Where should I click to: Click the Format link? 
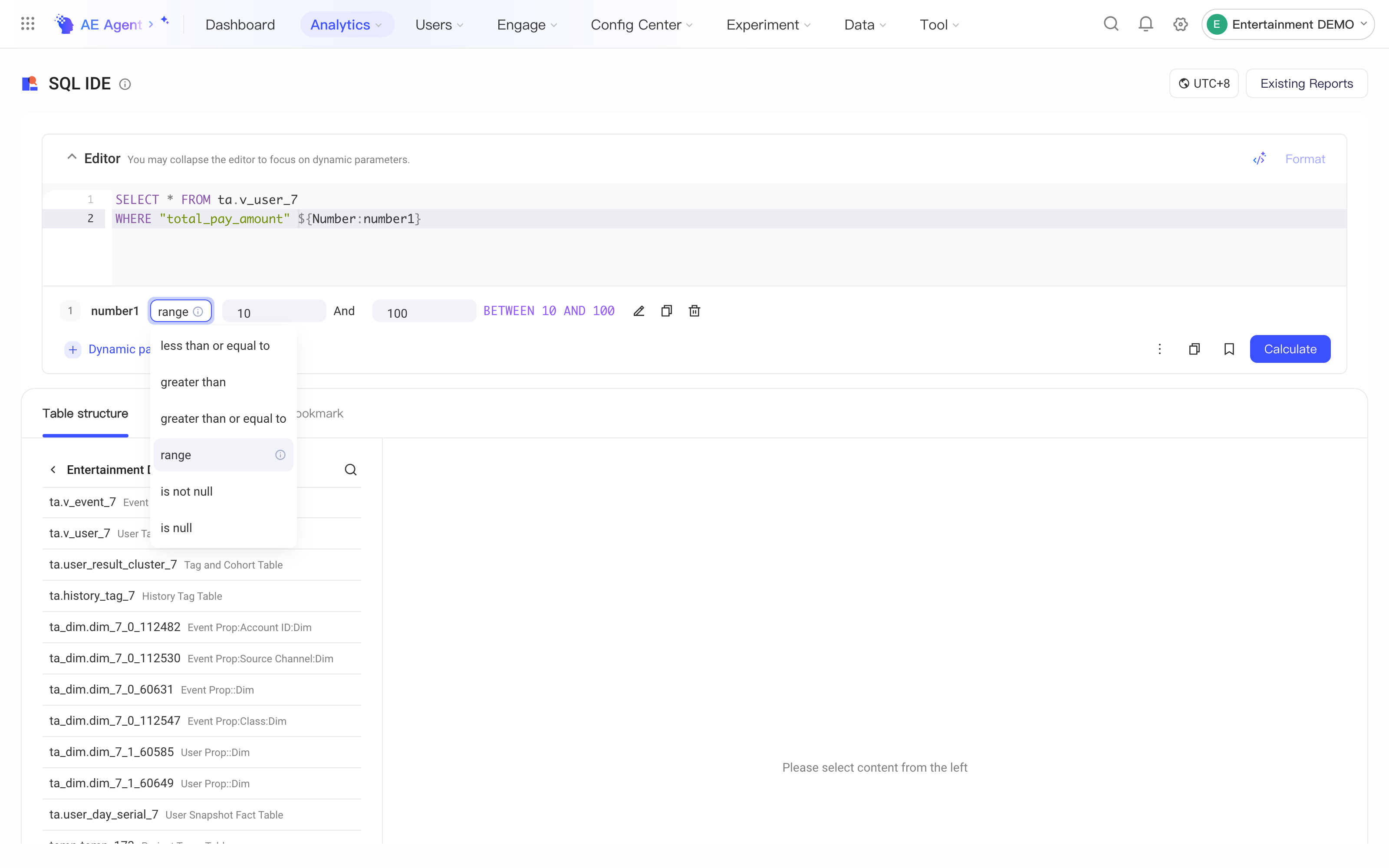pyautogui.click(x=1305, y=159)
